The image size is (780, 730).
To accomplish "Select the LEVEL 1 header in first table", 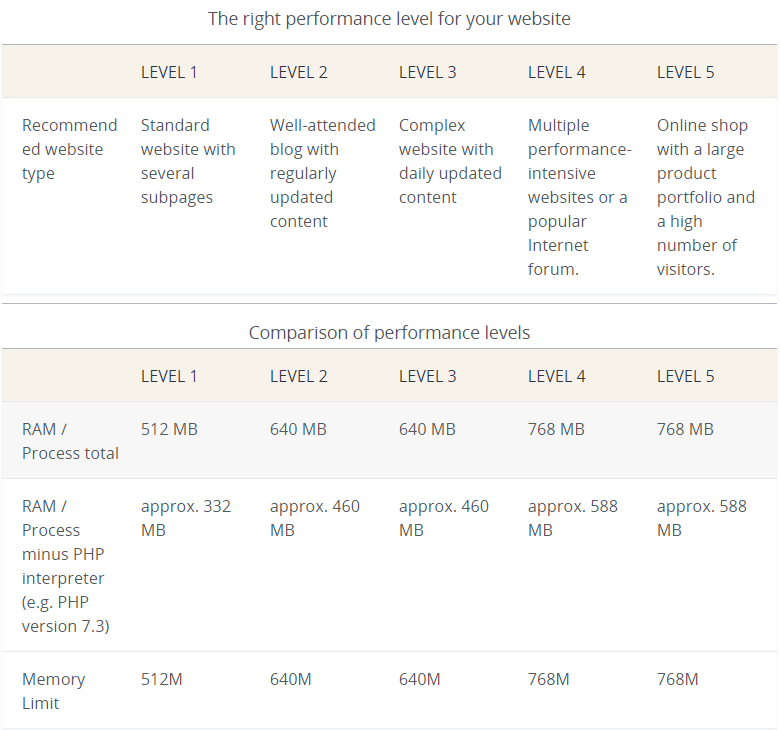I will tap(169, 73).
